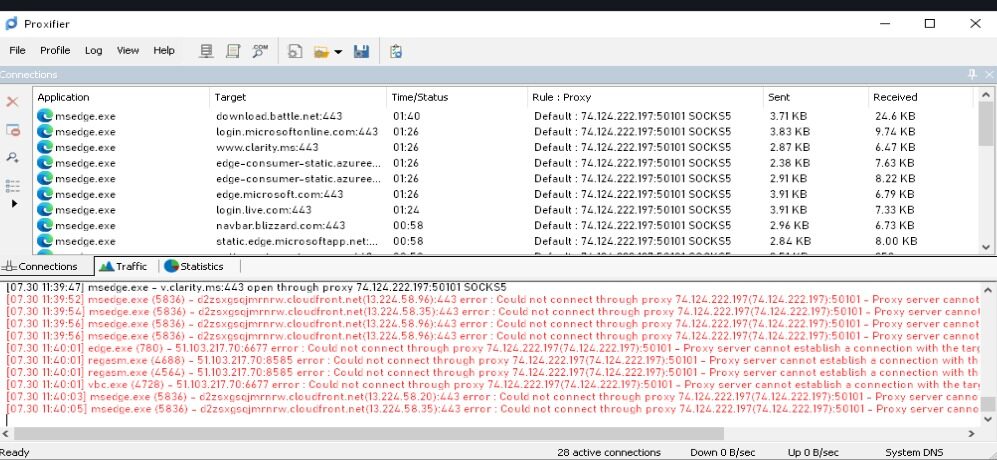997x460 pixels.
Task: Open the Profile menu
Action: coord(55,50)
